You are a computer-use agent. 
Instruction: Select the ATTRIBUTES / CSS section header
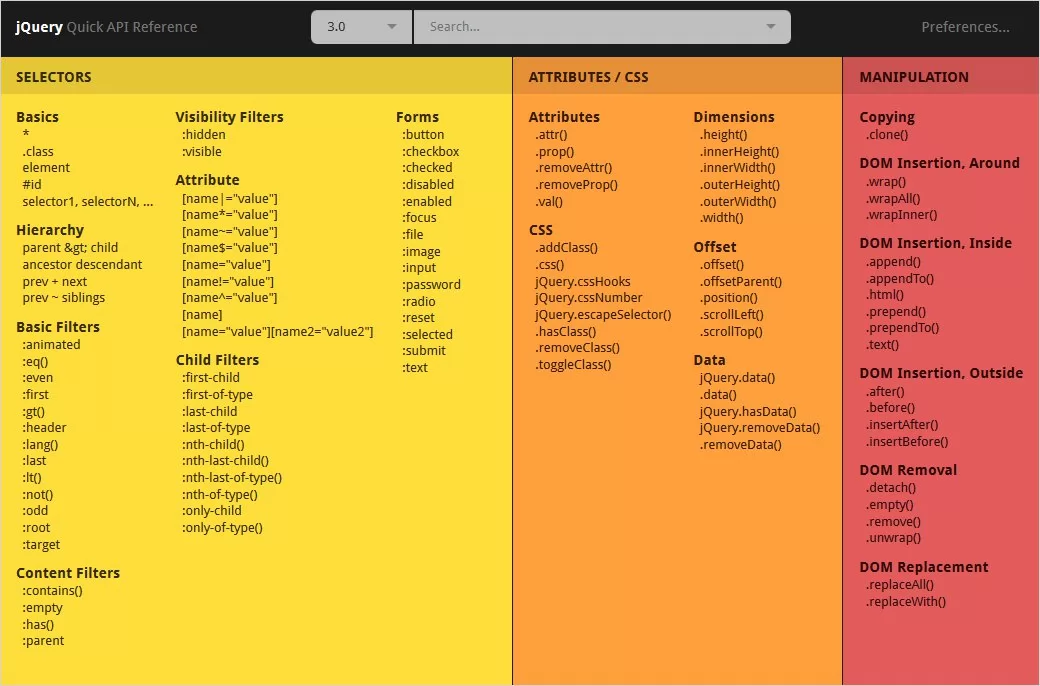point(588,77)
